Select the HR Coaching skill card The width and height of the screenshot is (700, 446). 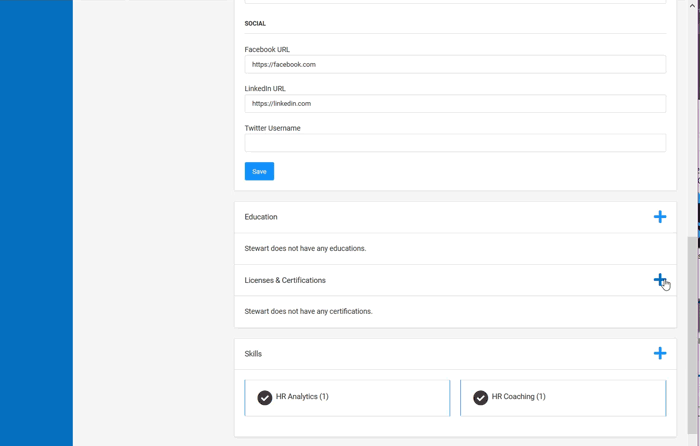click(563, 398)
